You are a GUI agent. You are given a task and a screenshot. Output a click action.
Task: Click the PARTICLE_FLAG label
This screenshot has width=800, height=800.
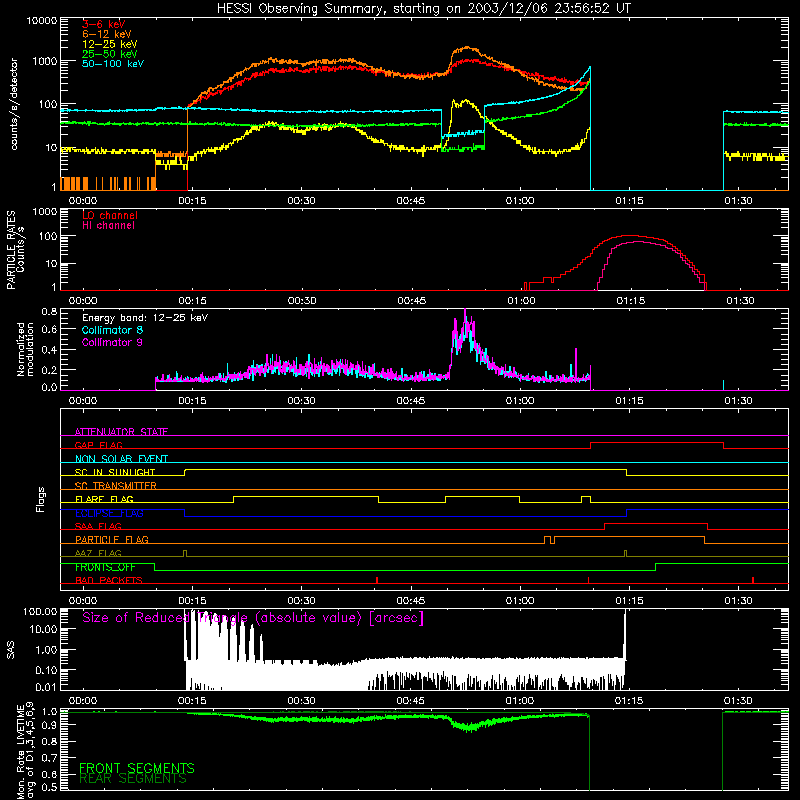point(112,539)
